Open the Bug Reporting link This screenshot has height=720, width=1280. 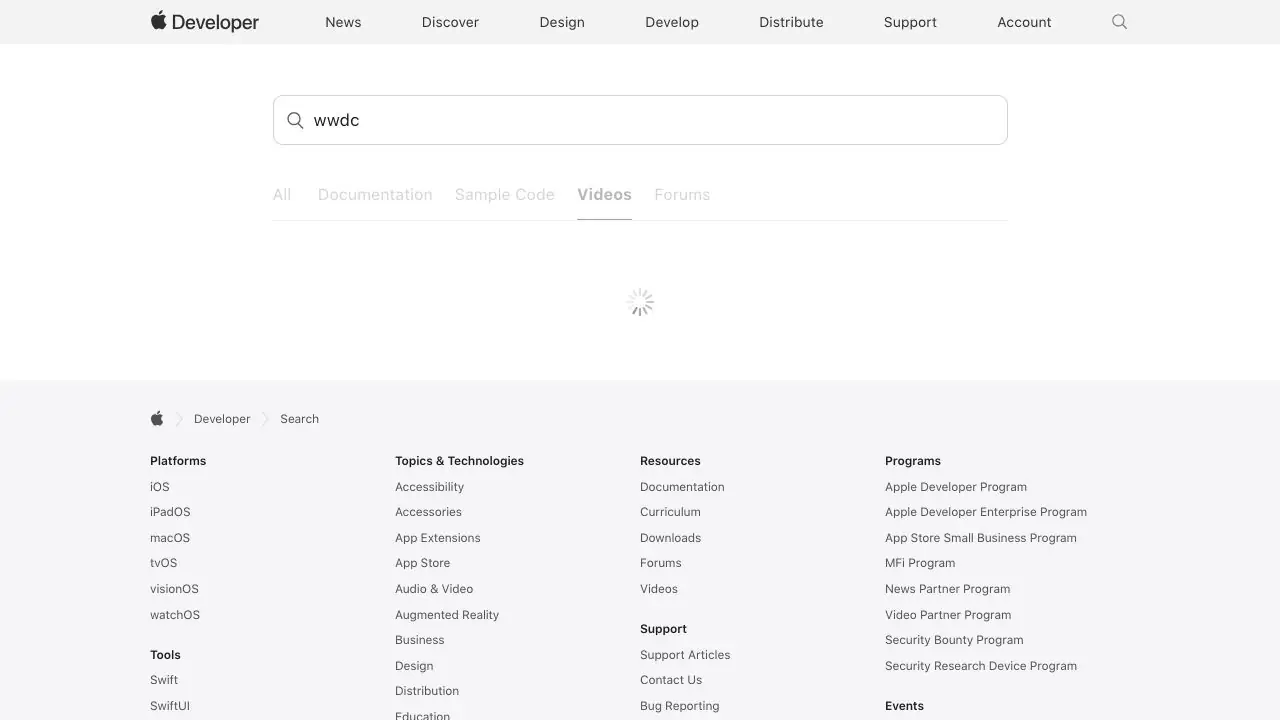coord(680,706)
